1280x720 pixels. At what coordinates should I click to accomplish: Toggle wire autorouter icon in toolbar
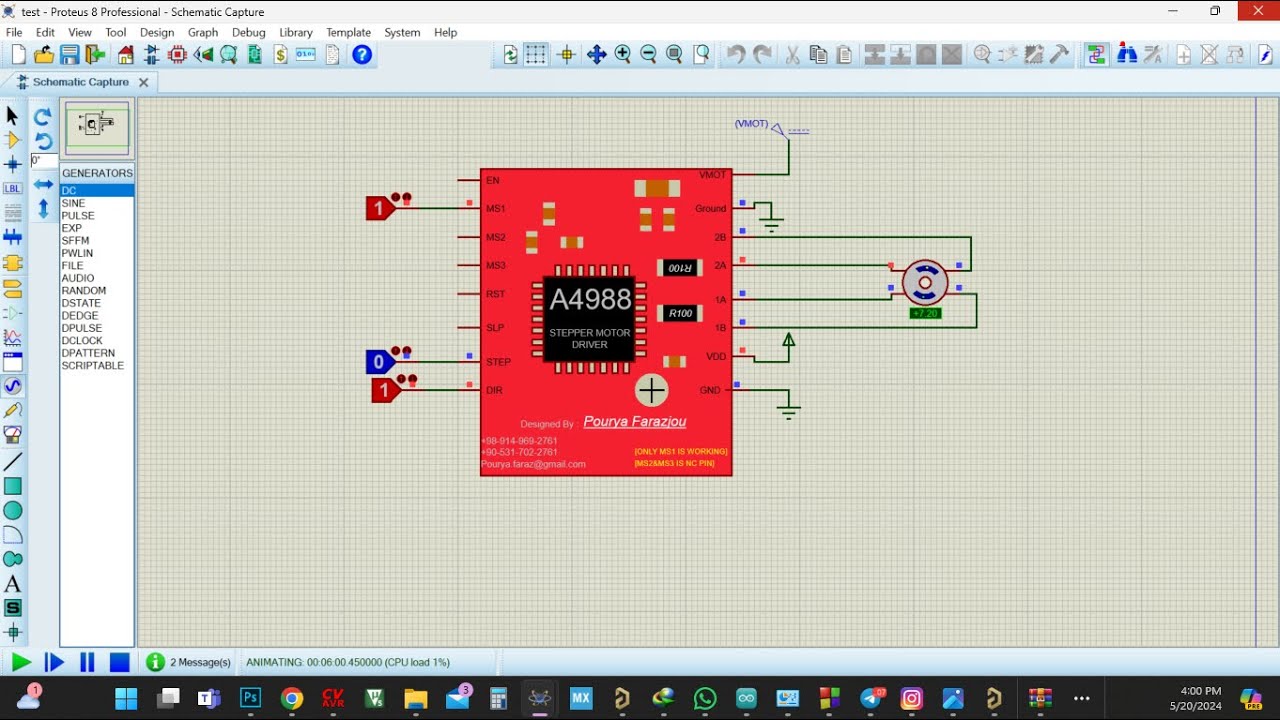click(x=1098, y=55)
